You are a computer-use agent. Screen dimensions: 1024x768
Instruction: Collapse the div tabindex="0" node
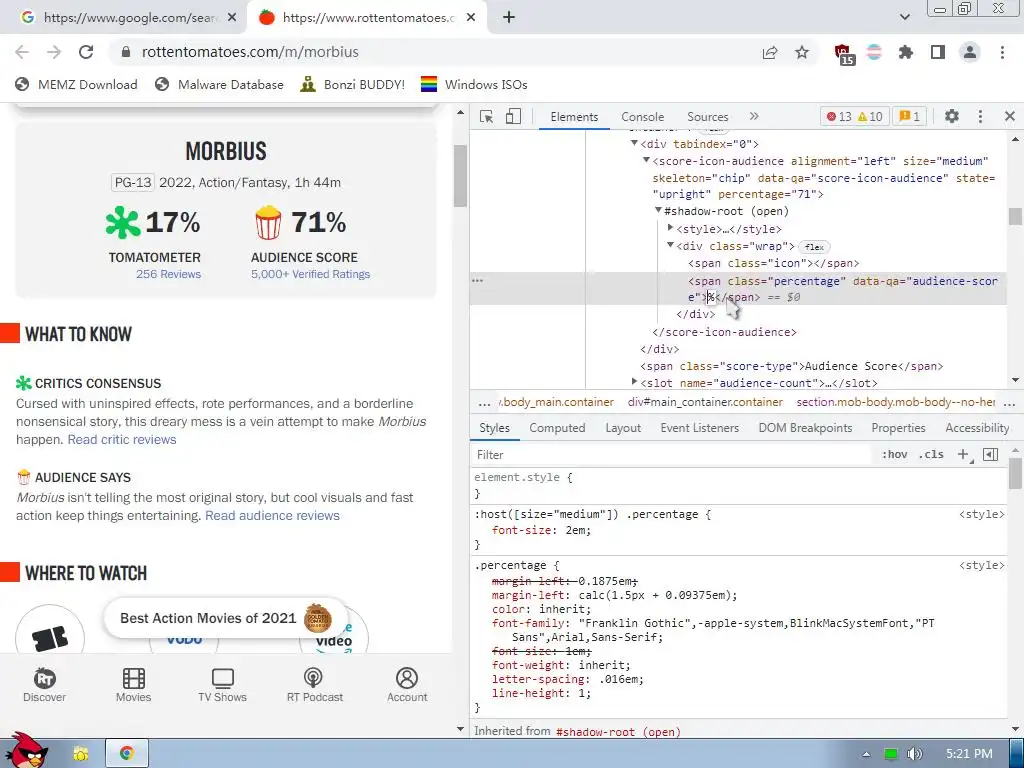634,144
